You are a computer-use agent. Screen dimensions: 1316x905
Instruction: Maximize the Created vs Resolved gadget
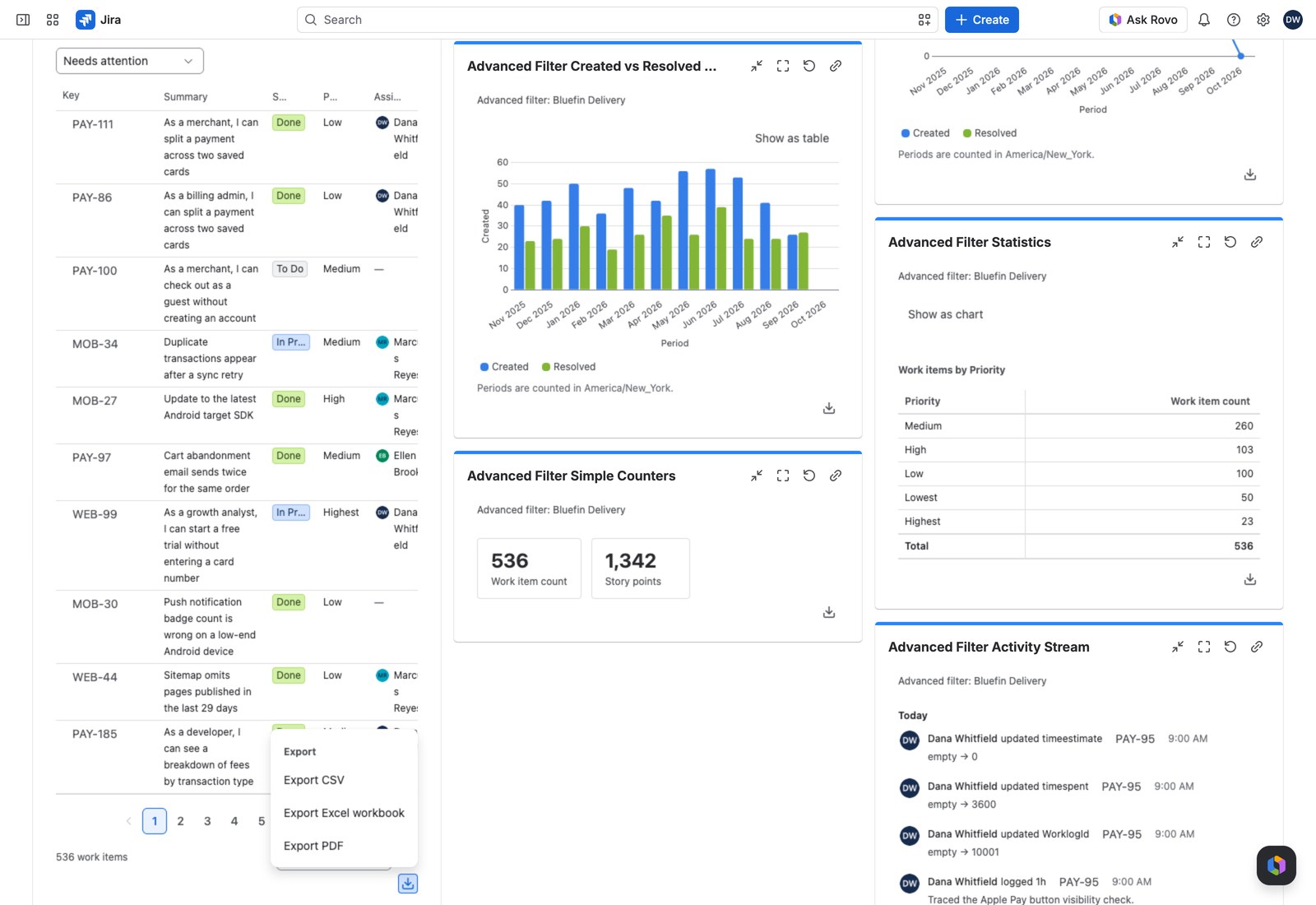[783, 66]
